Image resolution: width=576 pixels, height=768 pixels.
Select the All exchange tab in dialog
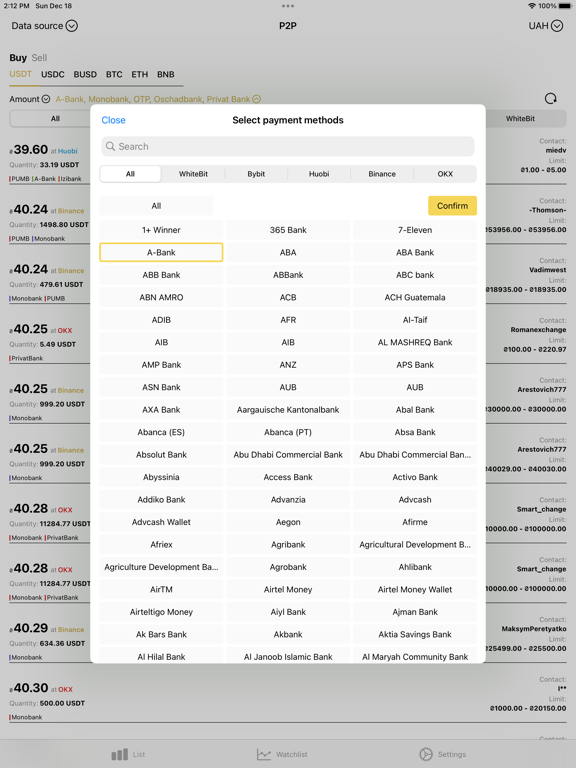(x=130, y=174)
